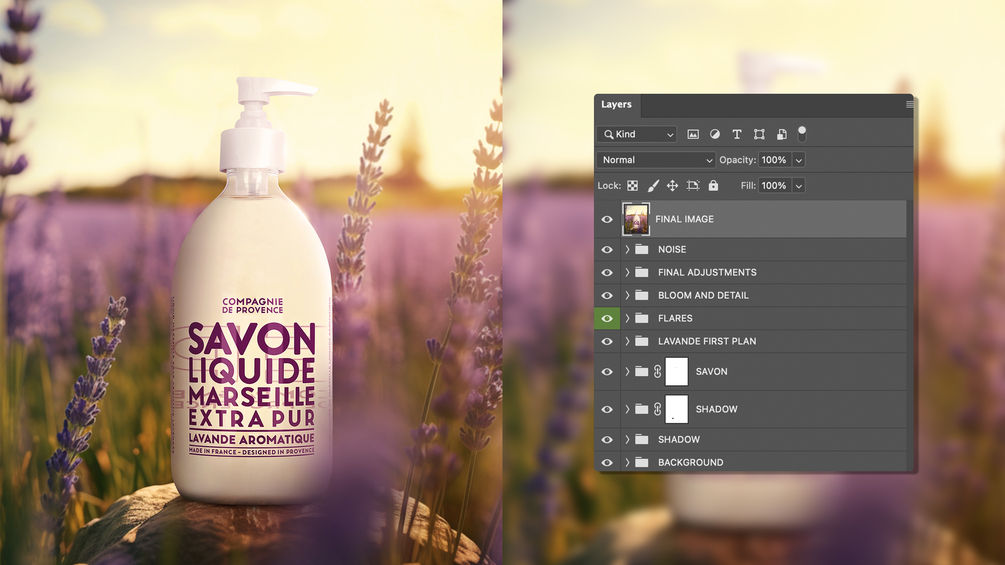Select the BACKGROUND layer name

690,463
